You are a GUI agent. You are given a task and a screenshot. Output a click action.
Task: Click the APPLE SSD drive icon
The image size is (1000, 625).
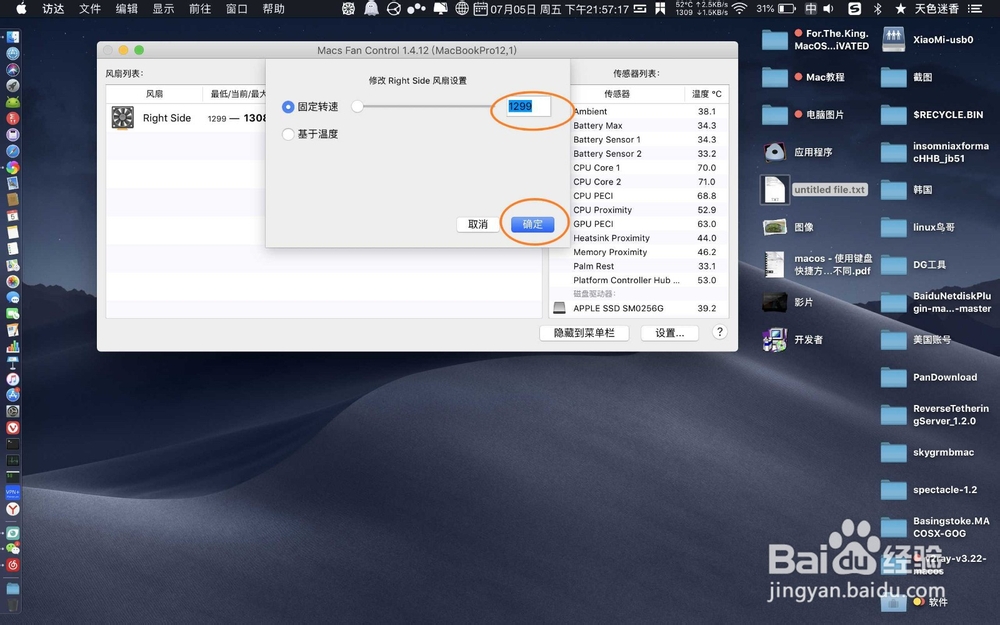559,308
